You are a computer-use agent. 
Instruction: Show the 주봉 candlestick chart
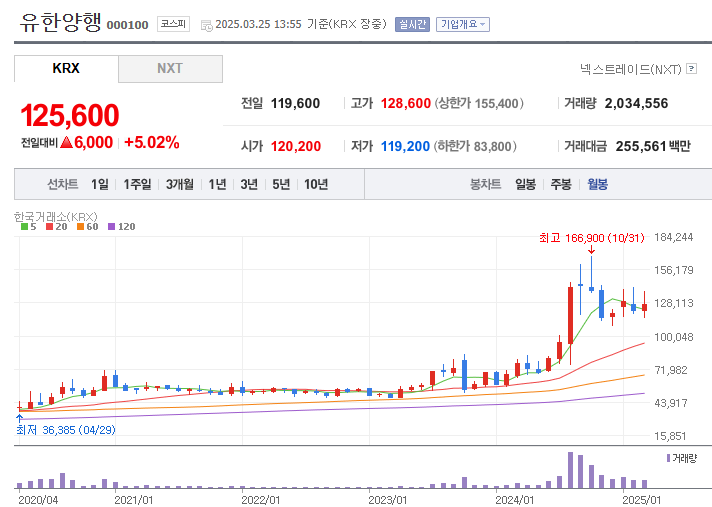point(561,184)
